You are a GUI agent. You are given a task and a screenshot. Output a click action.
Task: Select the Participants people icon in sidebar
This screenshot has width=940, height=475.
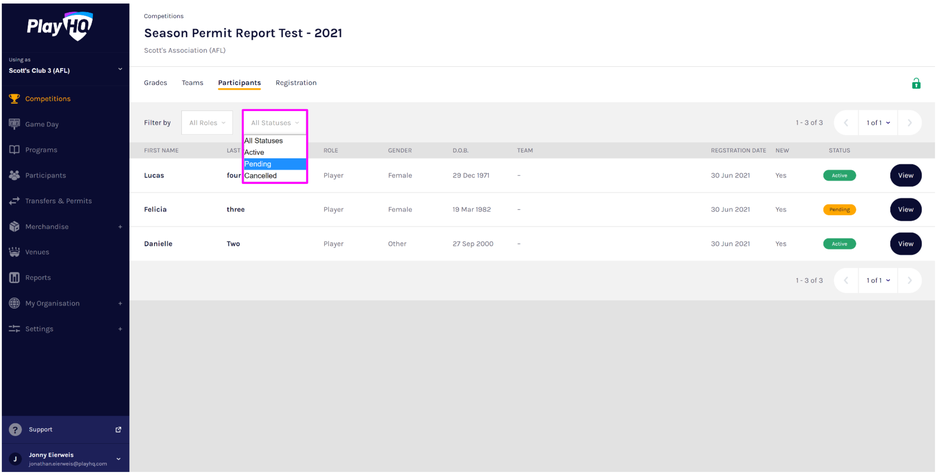[x=14, y=175]
